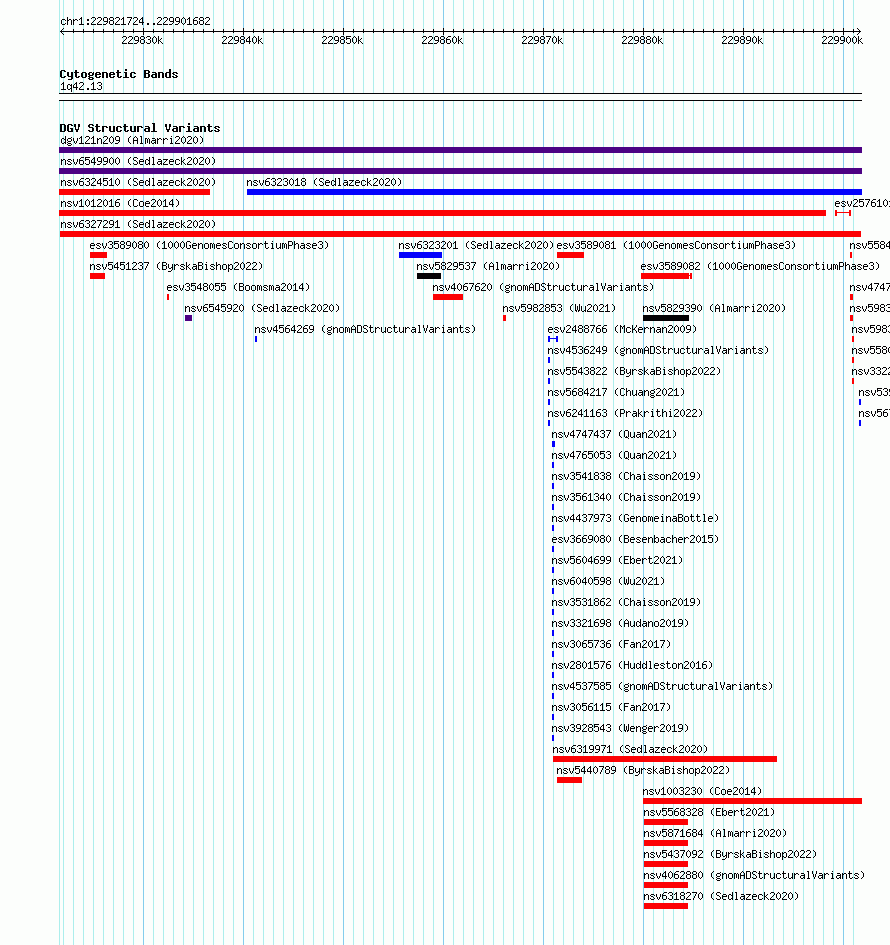This screenshot has width=890, height=945.
Task: Open esv3548055 (Boomsma2014) variant
Action: [238, 288]
